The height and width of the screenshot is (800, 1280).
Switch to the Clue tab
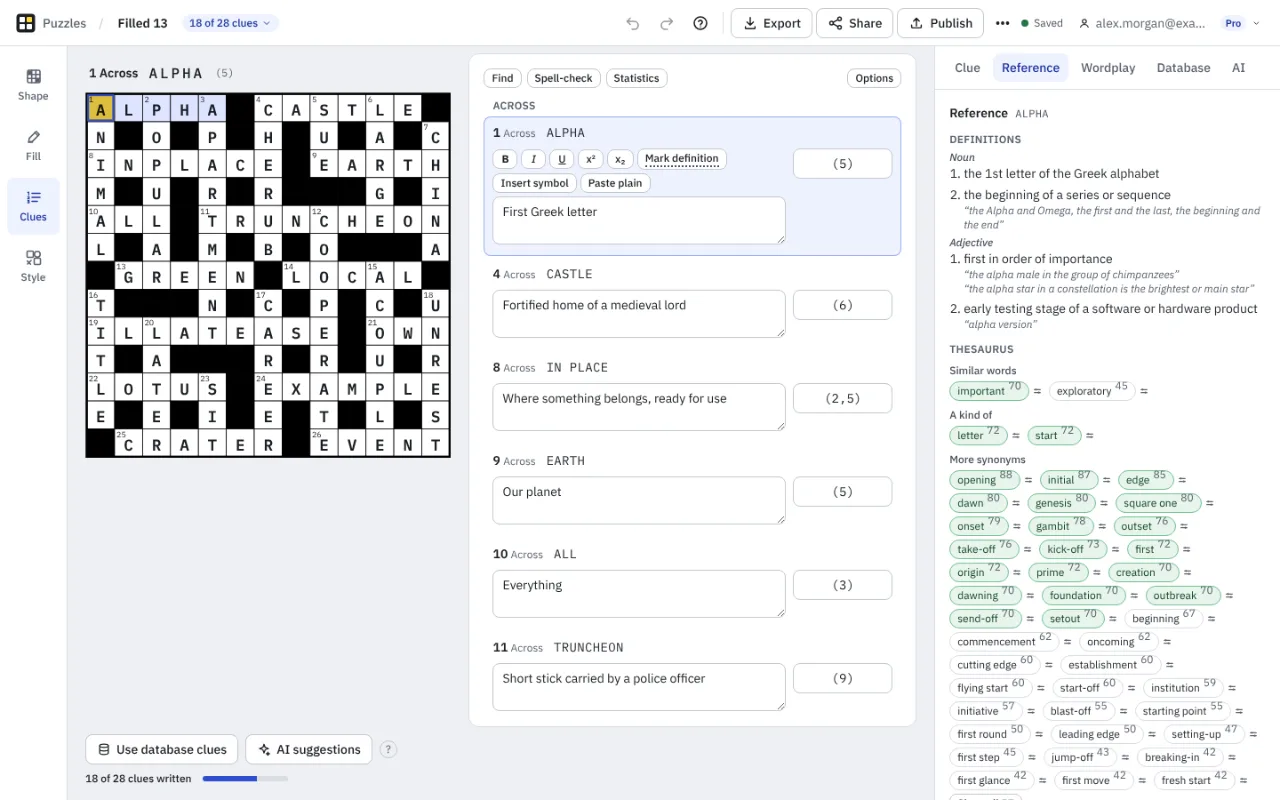[967, 68]
